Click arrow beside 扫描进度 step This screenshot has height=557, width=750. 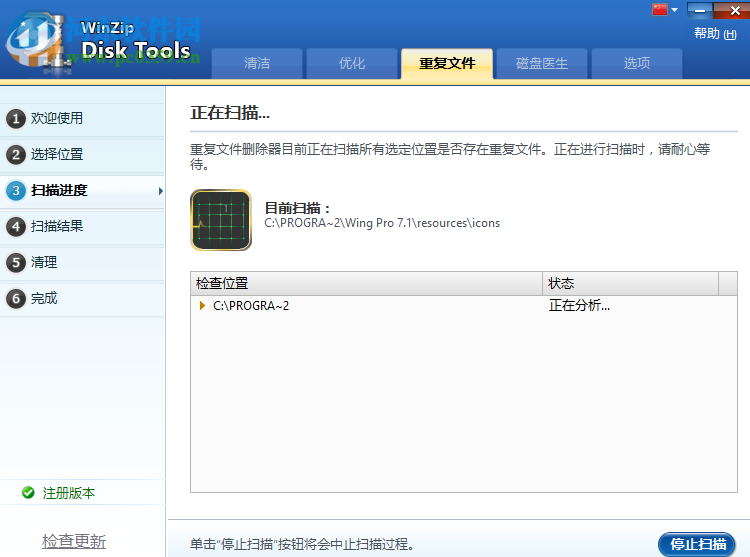tap(161, 191)
